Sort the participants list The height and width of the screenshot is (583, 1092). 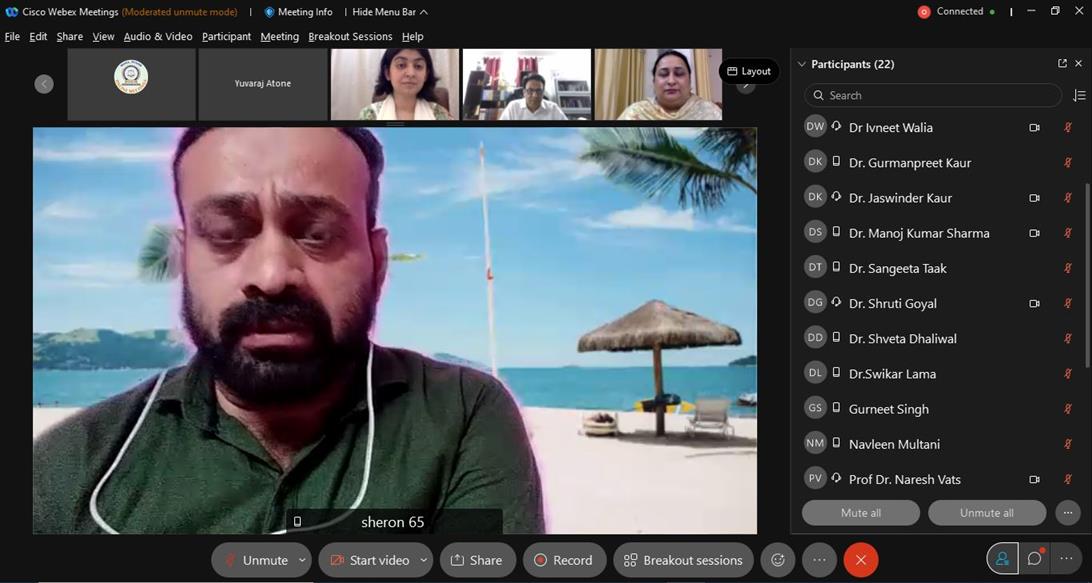[1078, 96]
